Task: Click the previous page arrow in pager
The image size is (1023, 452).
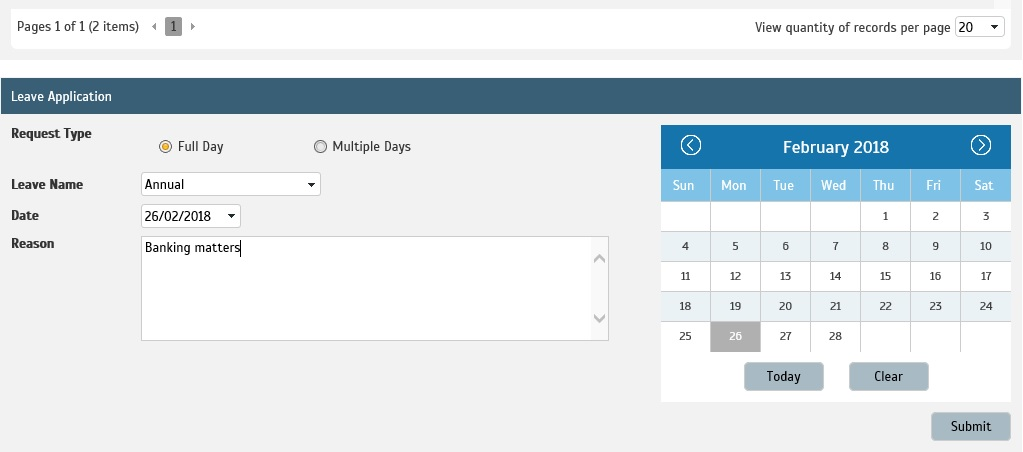Action: pyautogui.click(x=154, y=27)
